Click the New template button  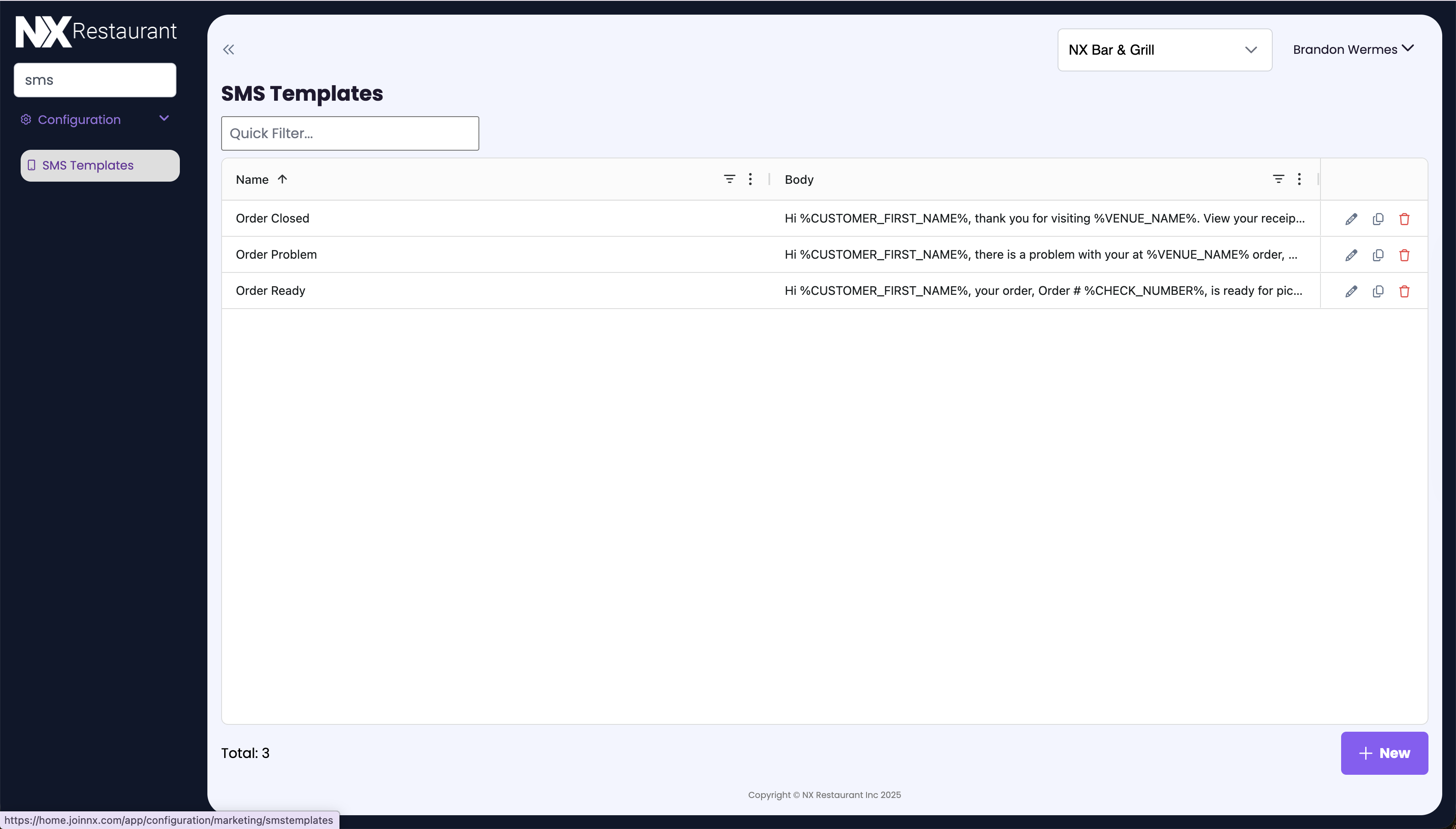pyautogui.click(x=1384, y=753)
